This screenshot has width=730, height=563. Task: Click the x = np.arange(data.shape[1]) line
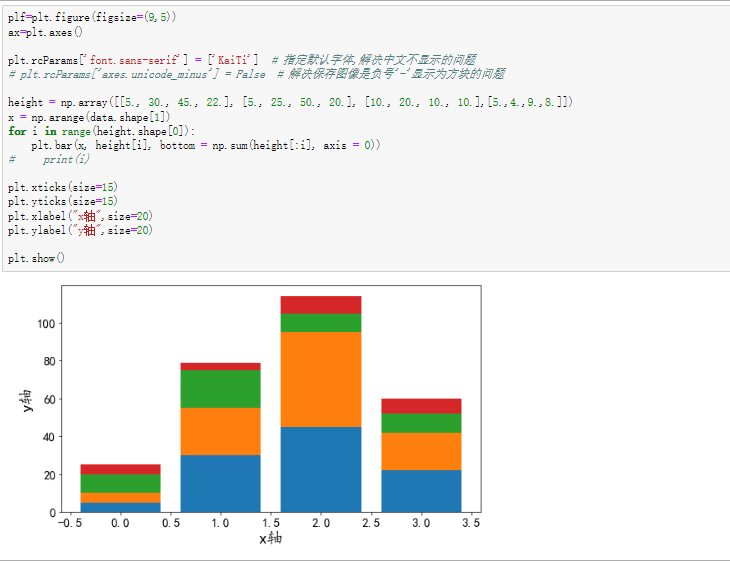(x=89, y=117)
